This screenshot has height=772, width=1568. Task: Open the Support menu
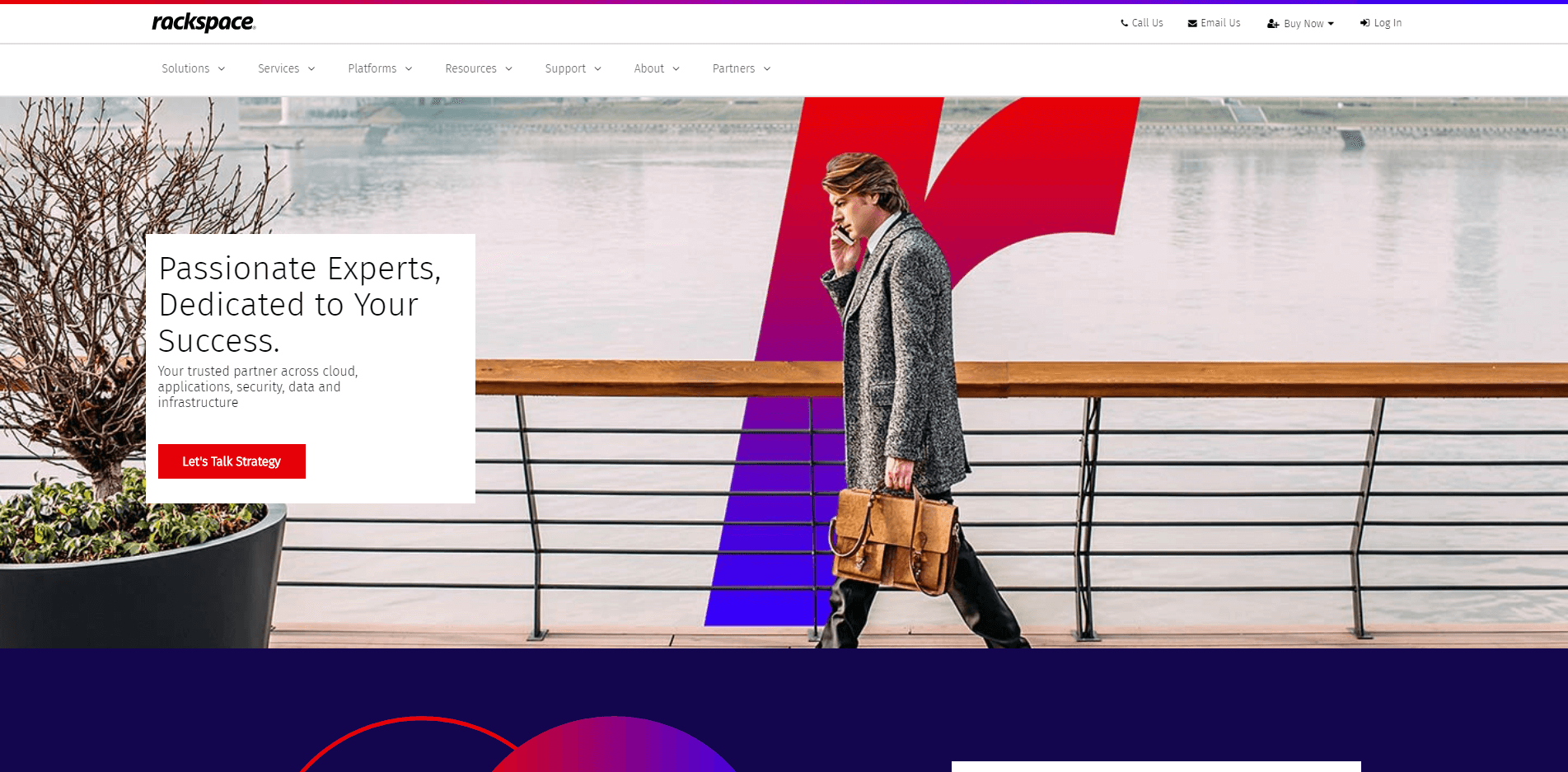pos(565,68)
